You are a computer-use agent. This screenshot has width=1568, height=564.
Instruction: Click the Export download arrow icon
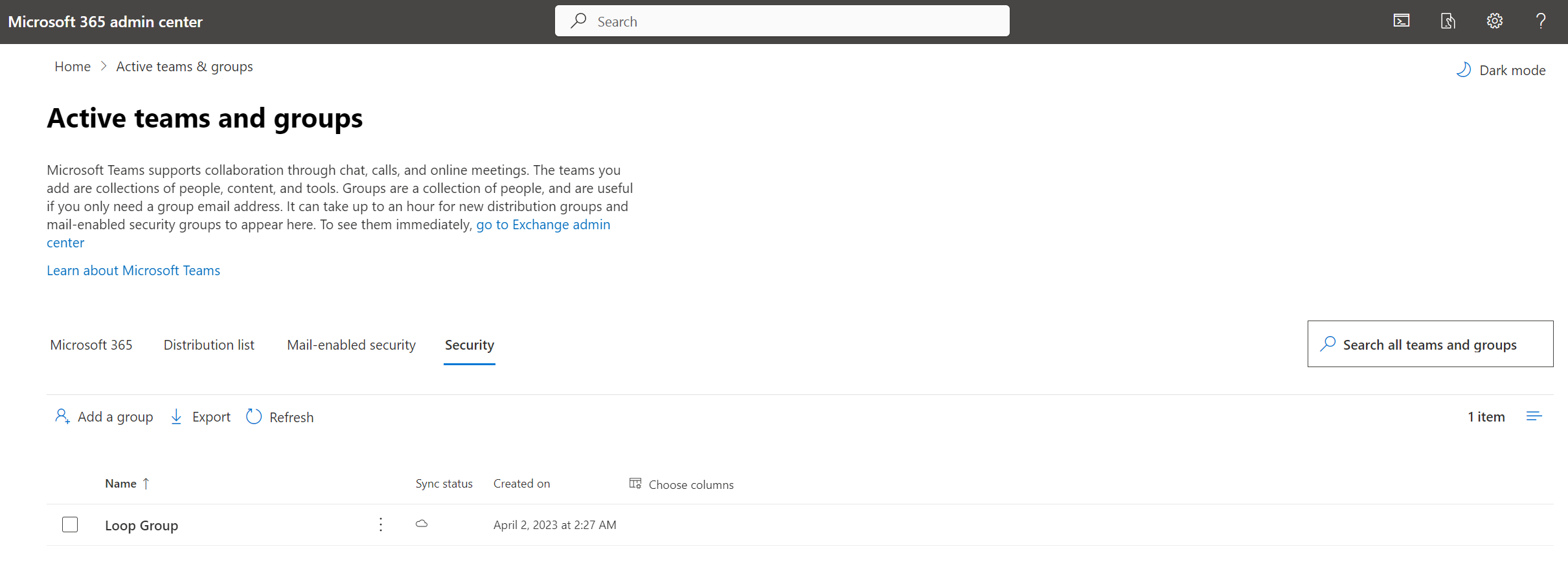(176, 416)
